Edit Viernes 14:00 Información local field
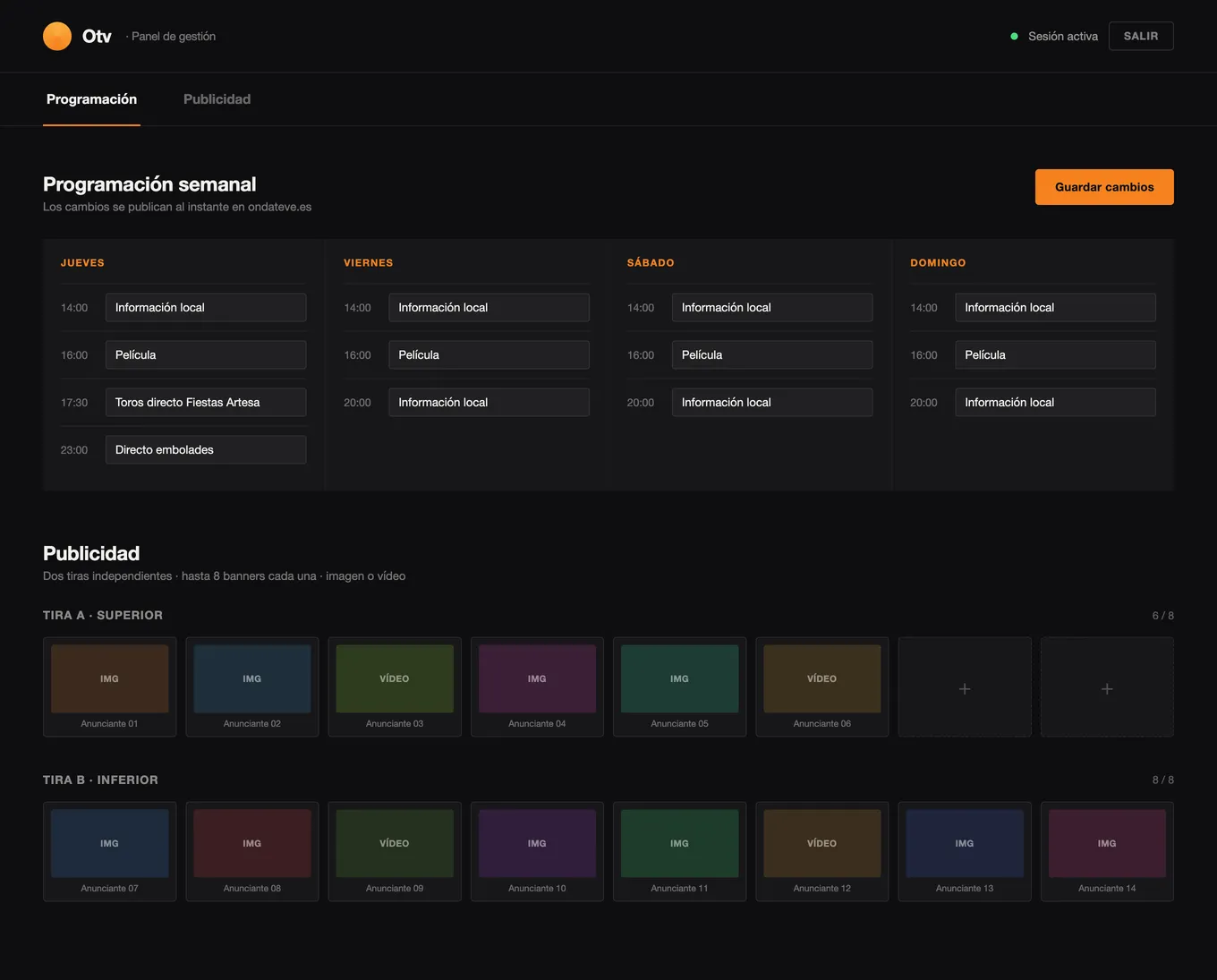Viewport: 1217px width, 980px height. [489, 308]
